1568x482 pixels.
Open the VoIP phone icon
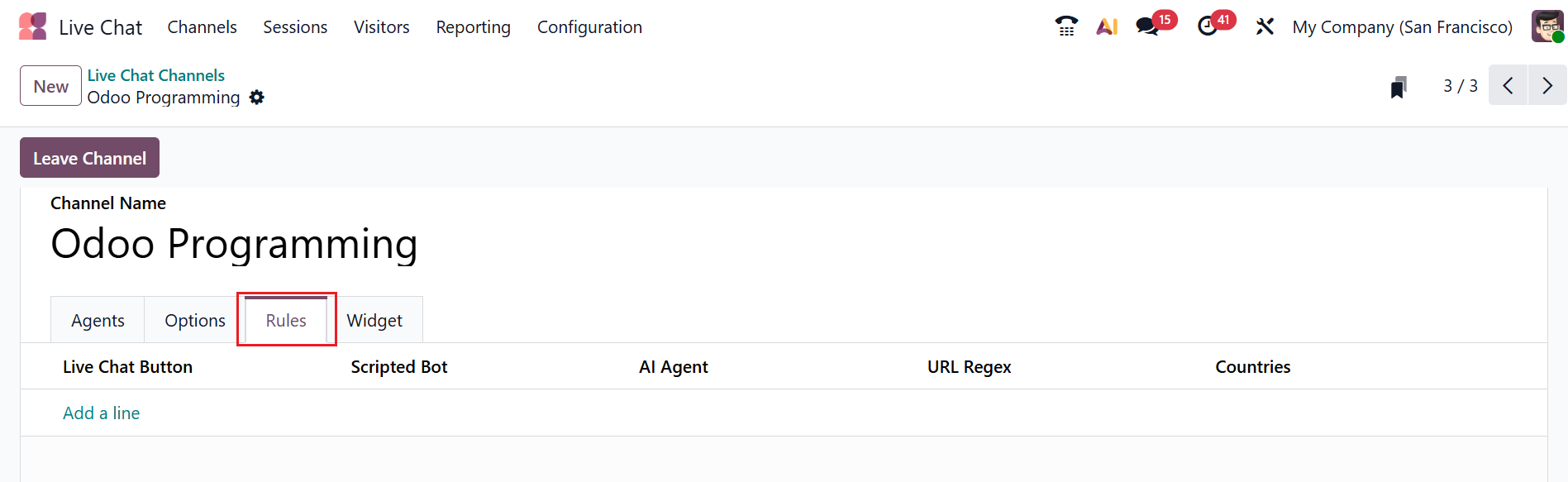1066,26
